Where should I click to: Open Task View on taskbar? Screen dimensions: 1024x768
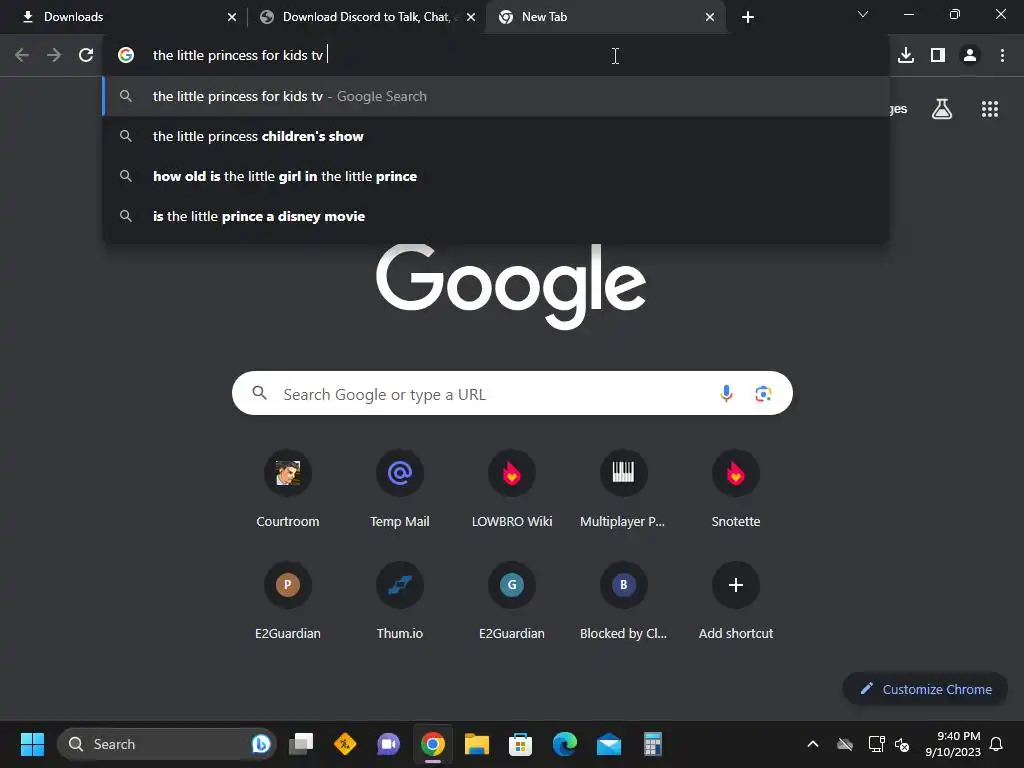click(x=301, y=744)
